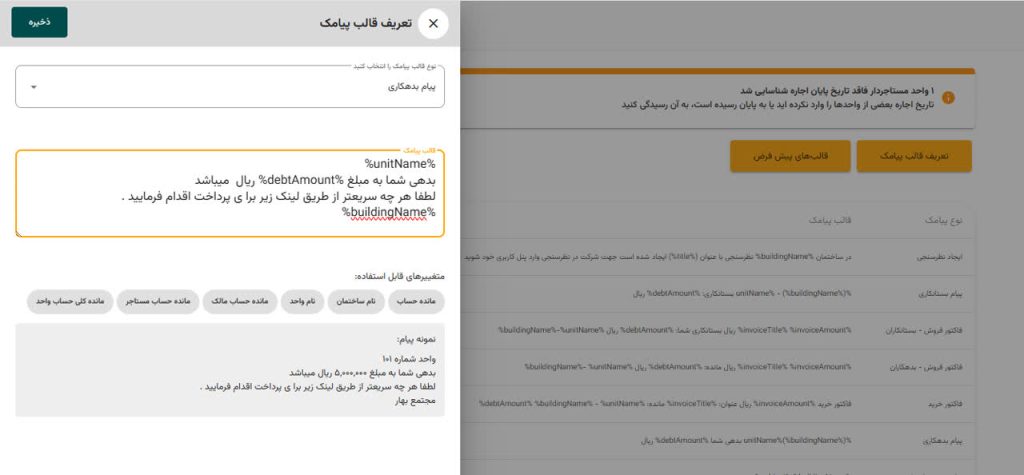Click the dropdown arrow of the template type field
Viewport: 1024px width, 475px height.
33,87
